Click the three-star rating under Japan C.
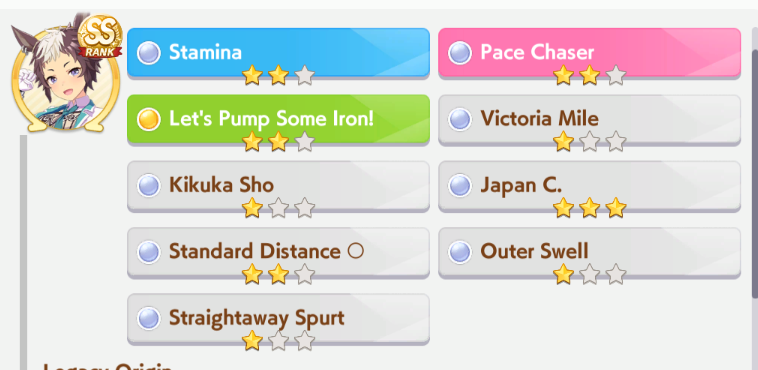Image resolution: width=758 pixels, height=370 pixels. tap(589, 208)
